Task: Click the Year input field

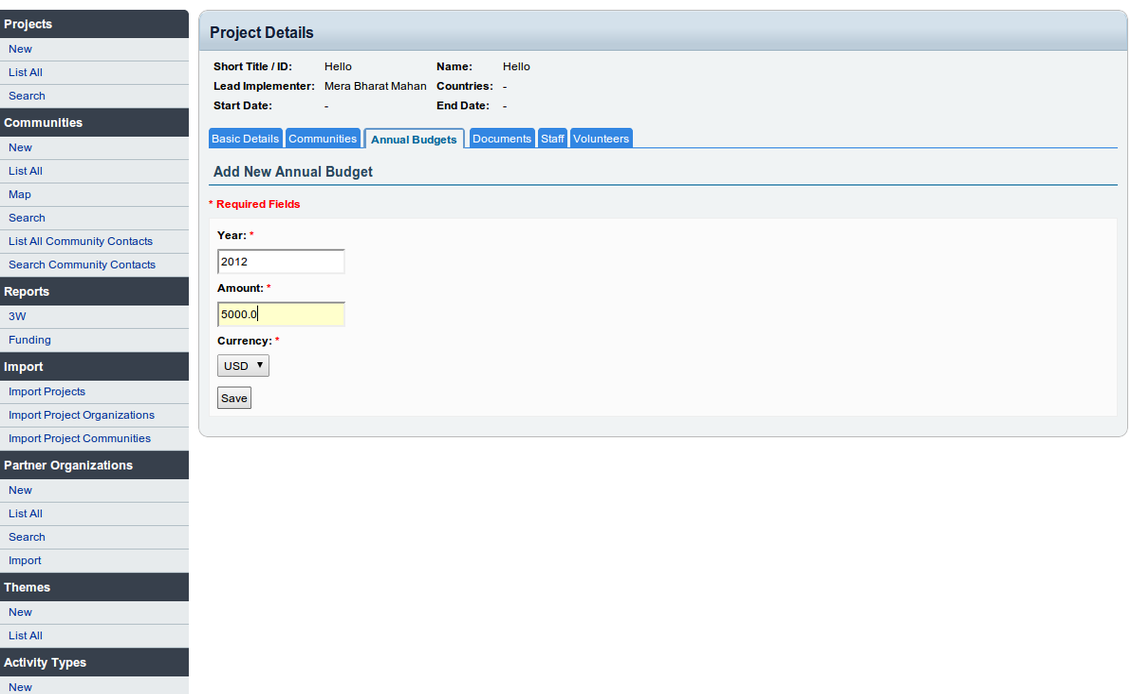Action: [280, 262]
